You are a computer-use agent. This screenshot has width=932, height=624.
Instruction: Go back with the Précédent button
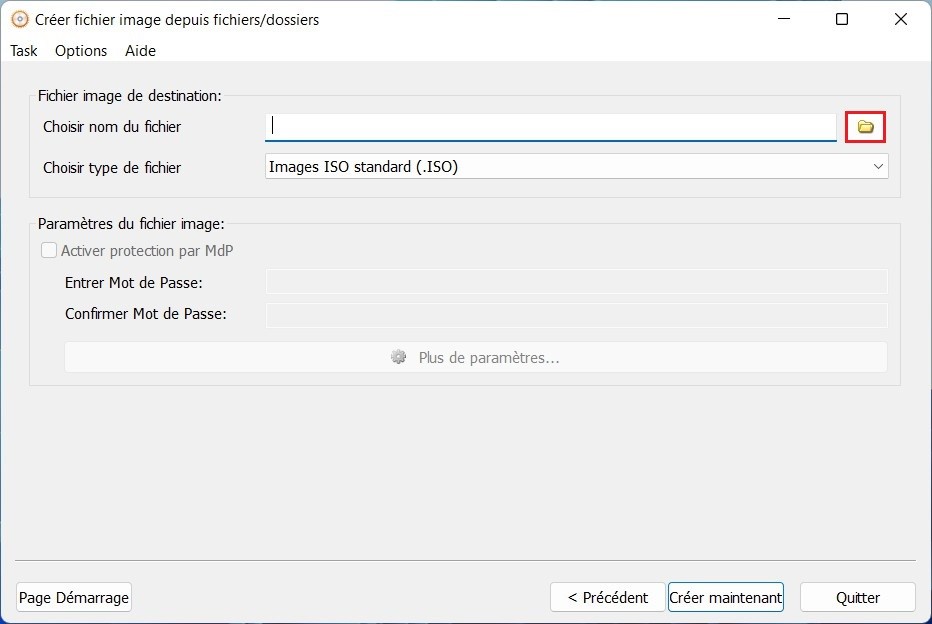pos(607,597)
